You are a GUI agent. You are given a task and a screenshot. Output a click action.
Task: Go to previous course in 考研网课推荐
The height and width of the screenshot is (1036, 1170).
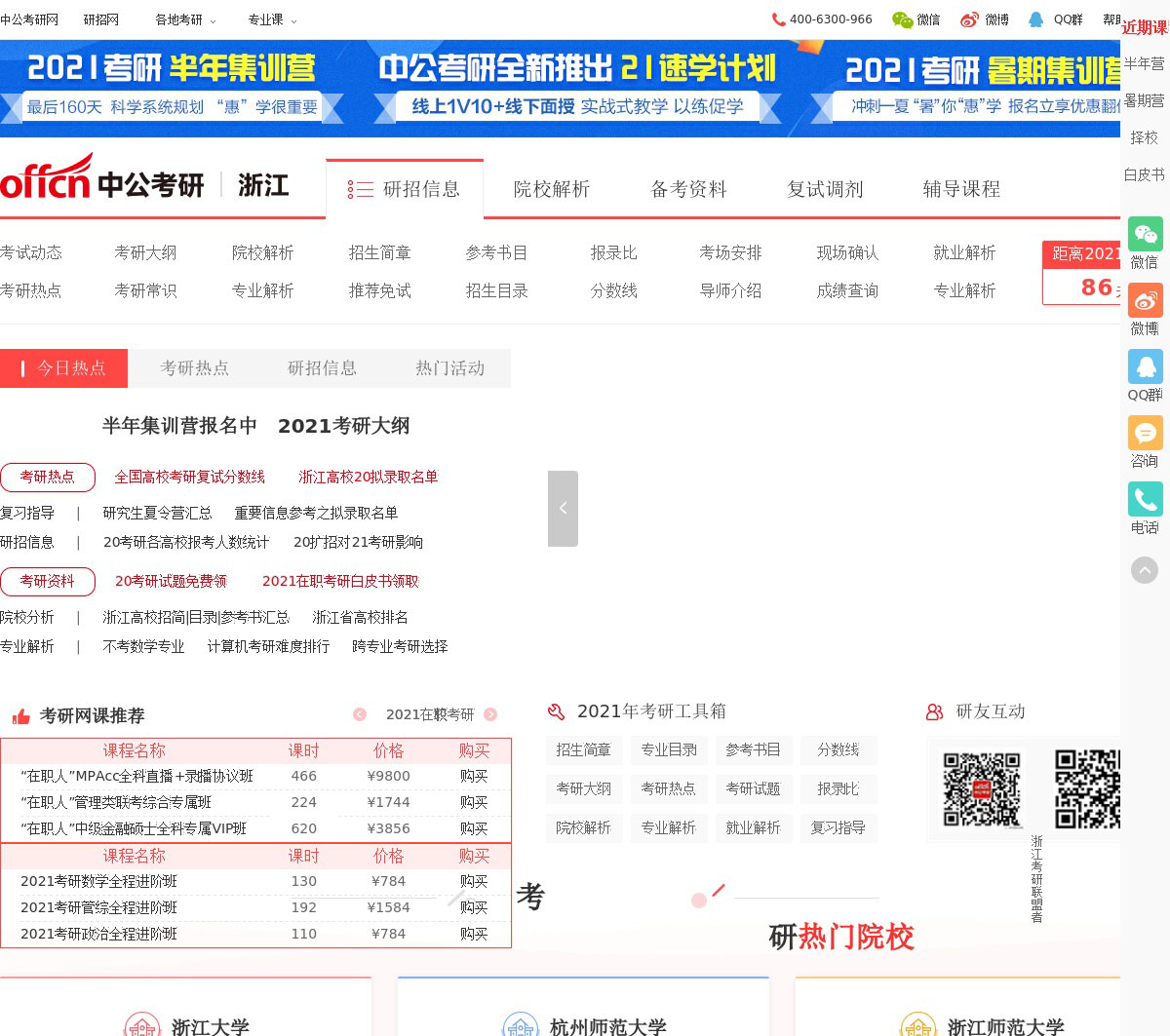click(x=360, y=714)
